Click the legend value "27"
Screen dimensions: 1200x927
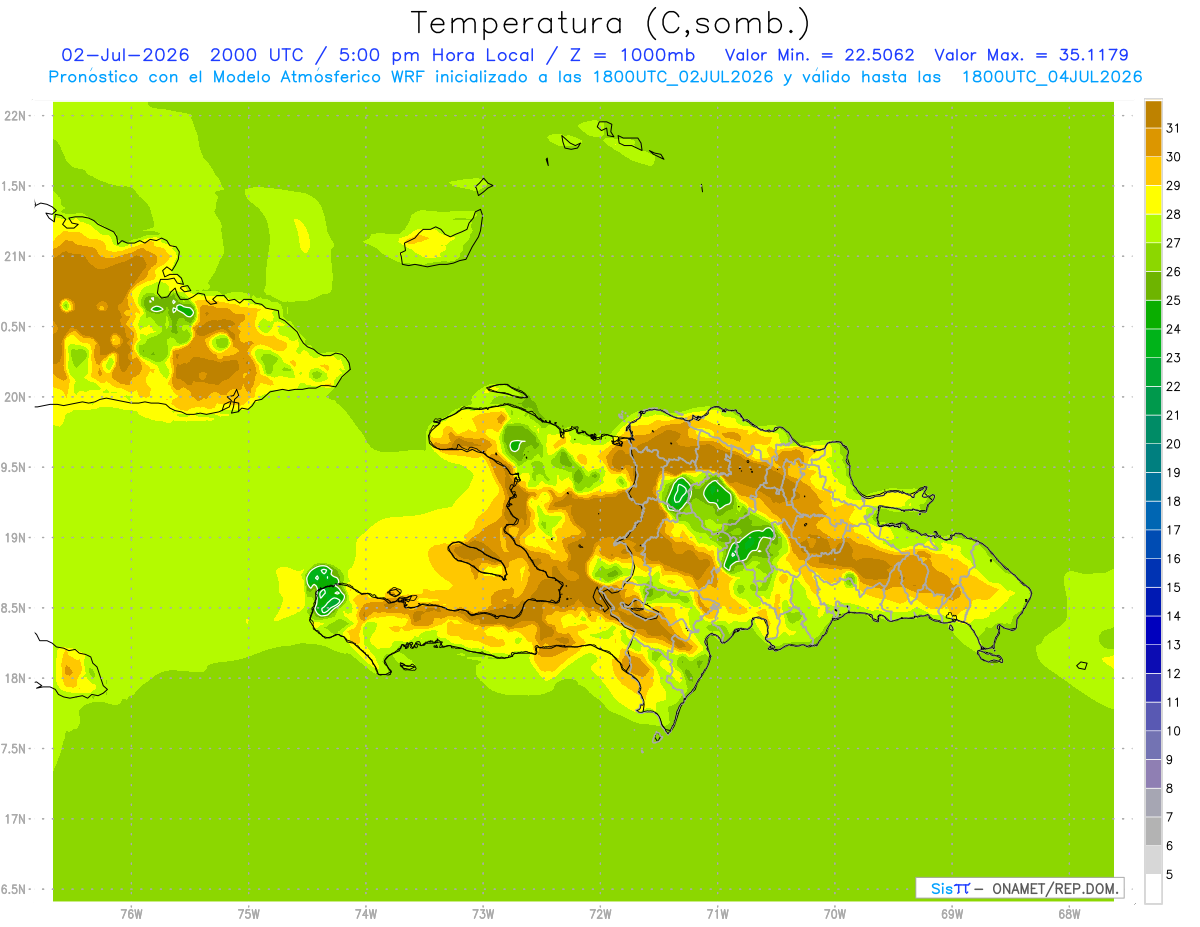pyautogui.click(x=1174, y=243)
